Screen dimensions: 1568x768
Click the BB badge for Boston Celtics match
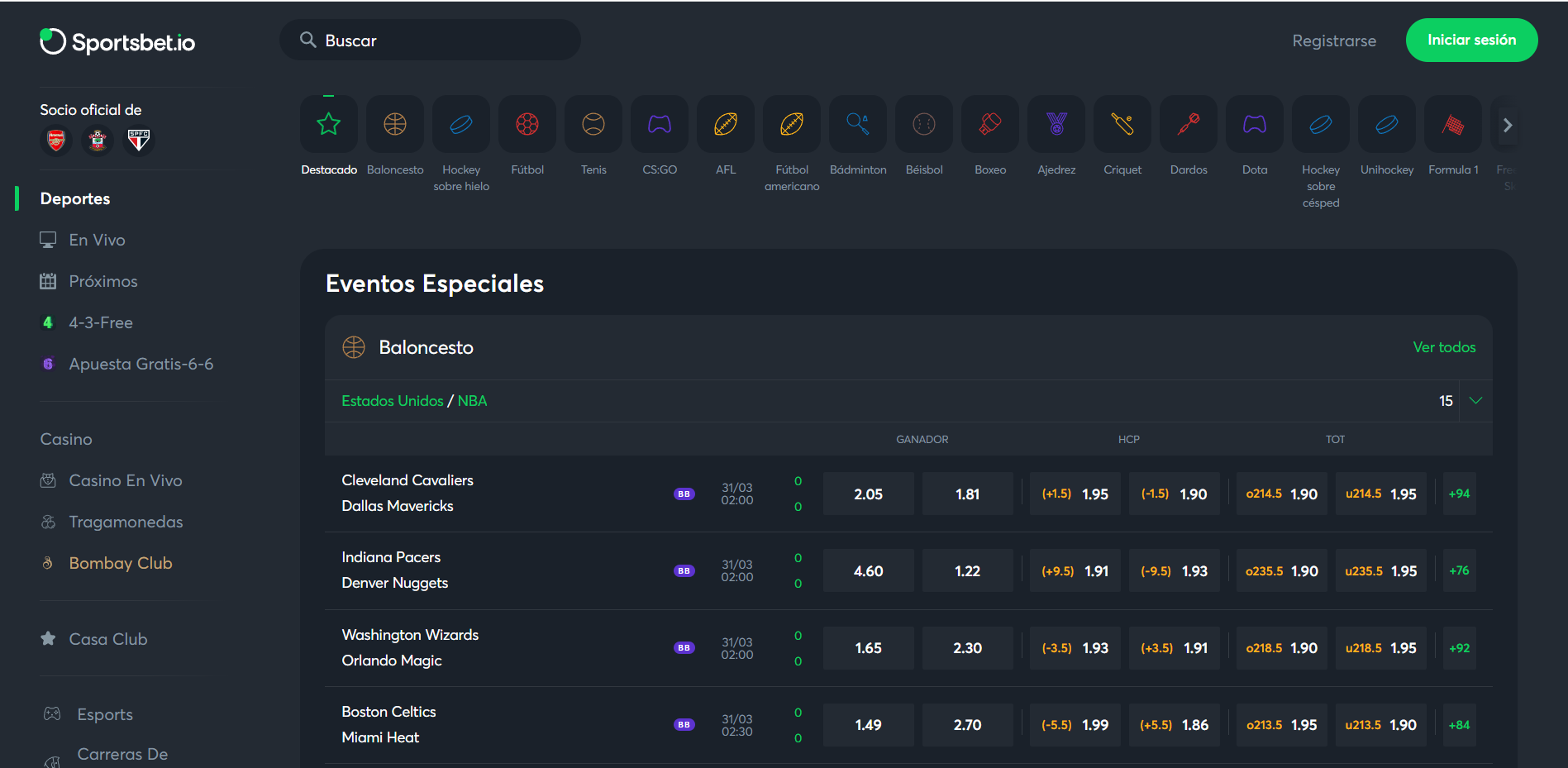coord(684,724)
